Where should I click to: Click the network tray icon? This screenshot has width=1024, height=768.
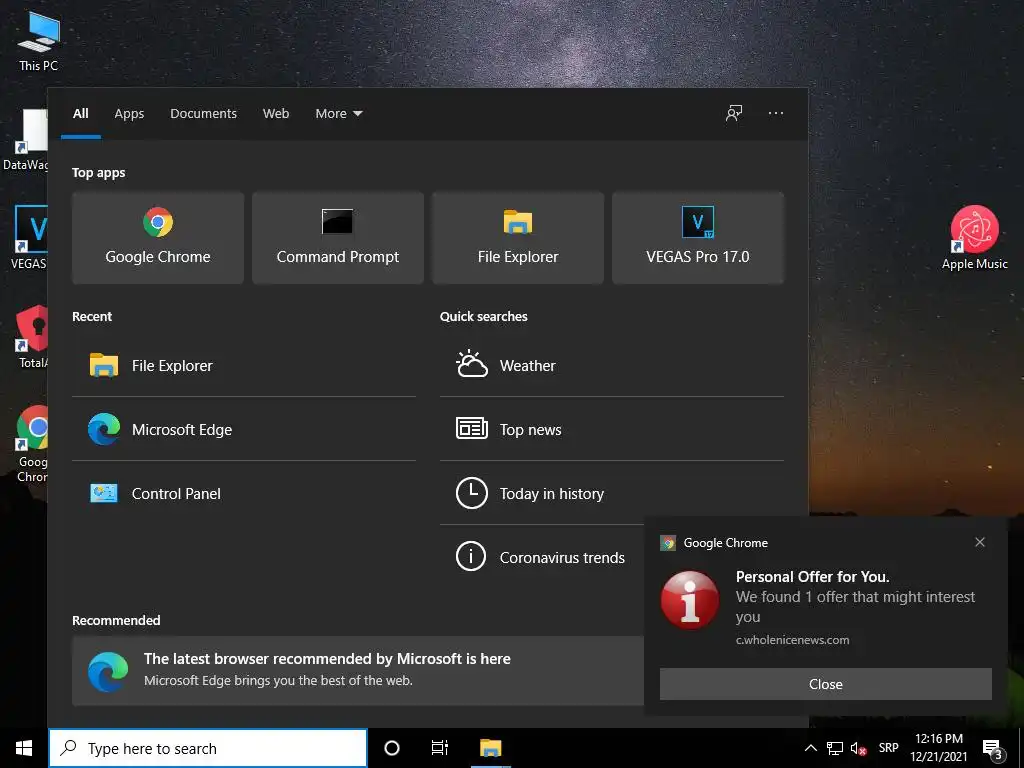835,748
